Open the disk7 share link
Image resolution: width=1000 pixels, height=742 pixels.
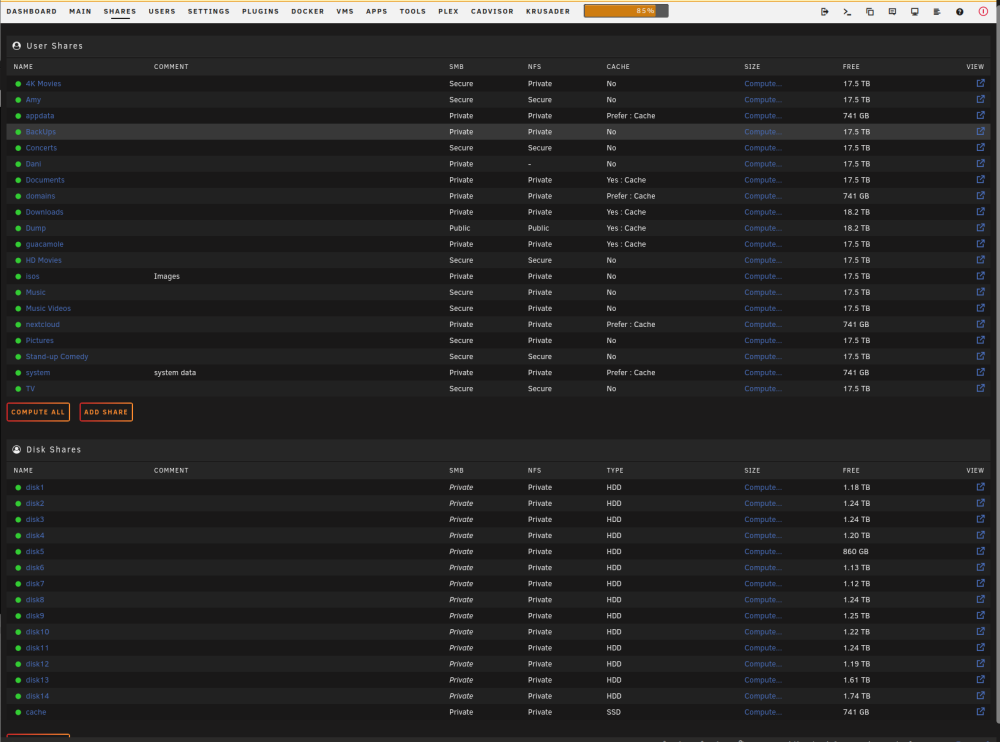click(x=35, y=584)
